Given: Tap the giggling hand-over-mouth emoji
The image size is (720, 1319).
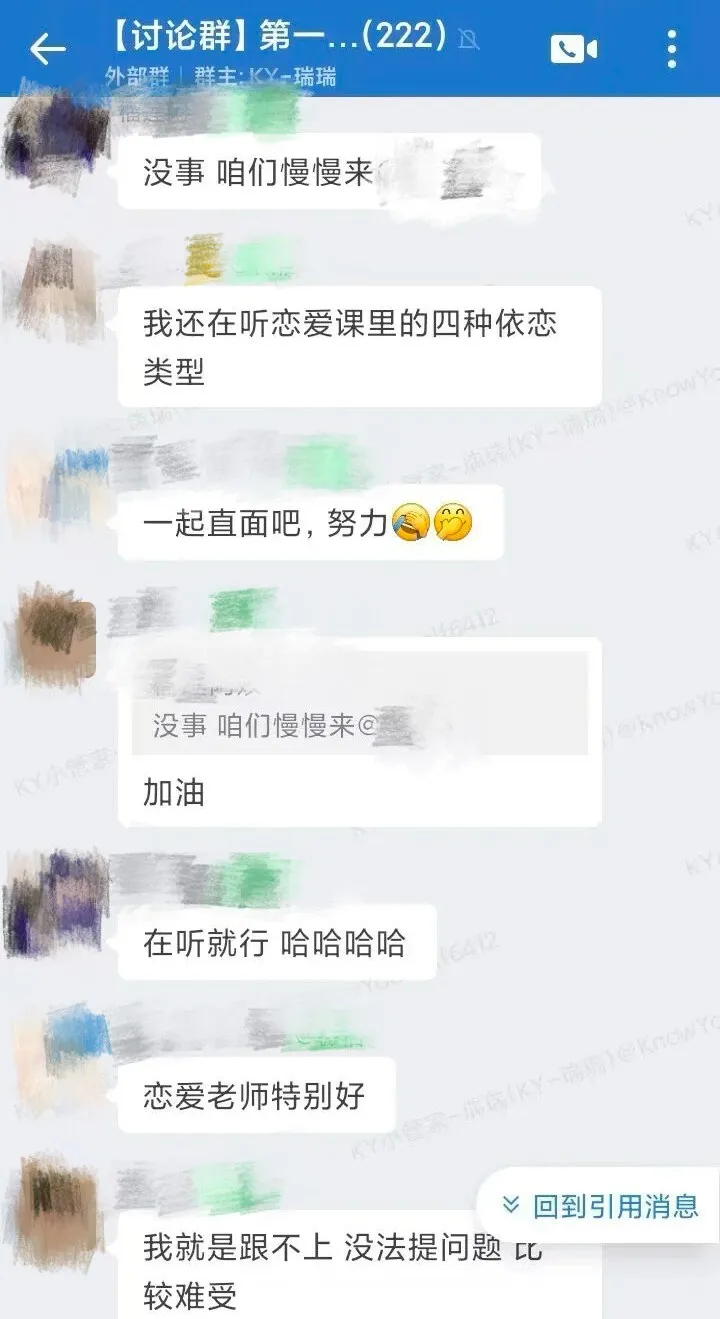Looking at the screenshot, I should point(452,522).
